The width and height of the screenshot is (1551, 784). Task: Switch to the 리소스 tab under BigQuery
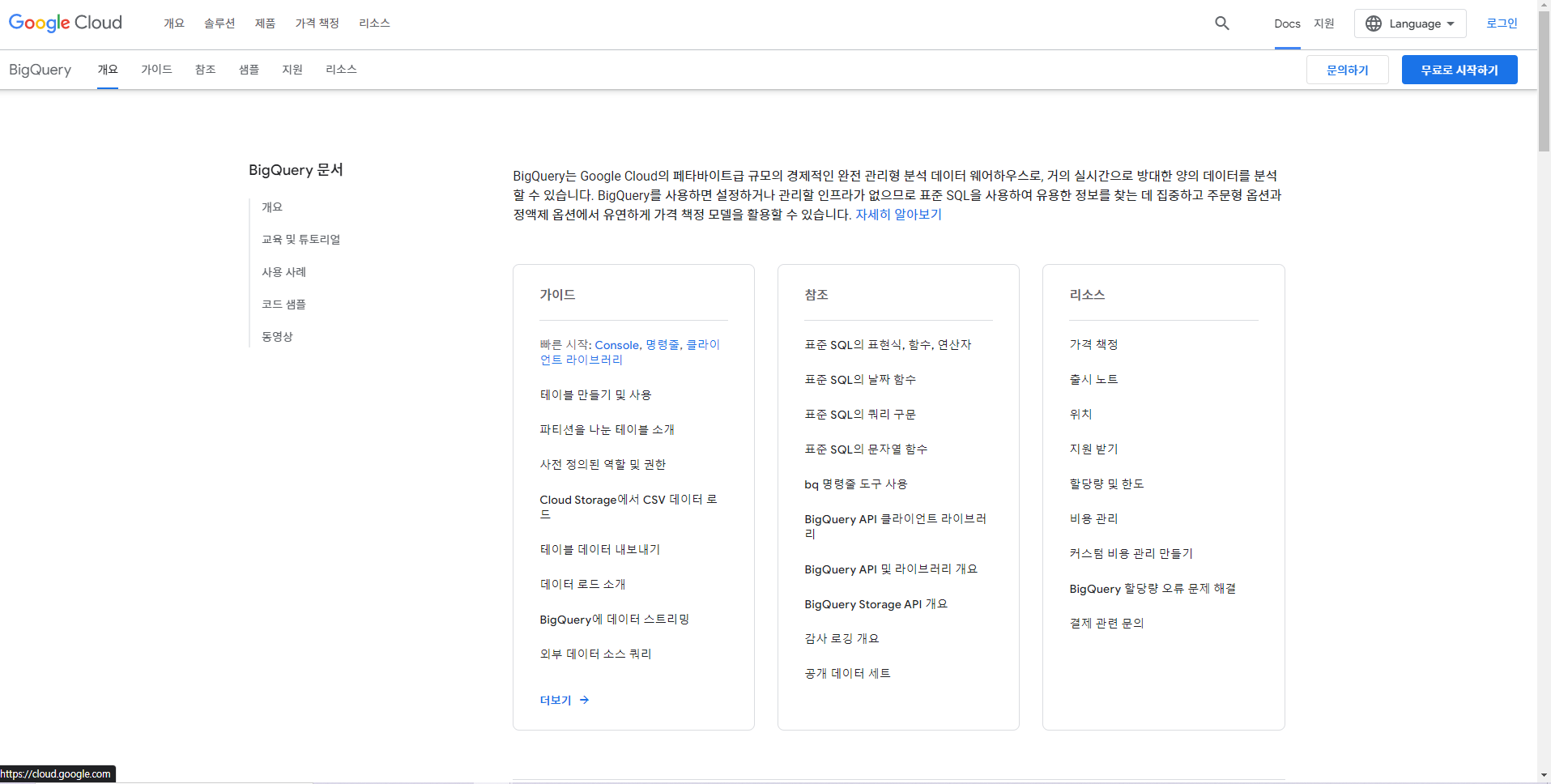[341, 70]
